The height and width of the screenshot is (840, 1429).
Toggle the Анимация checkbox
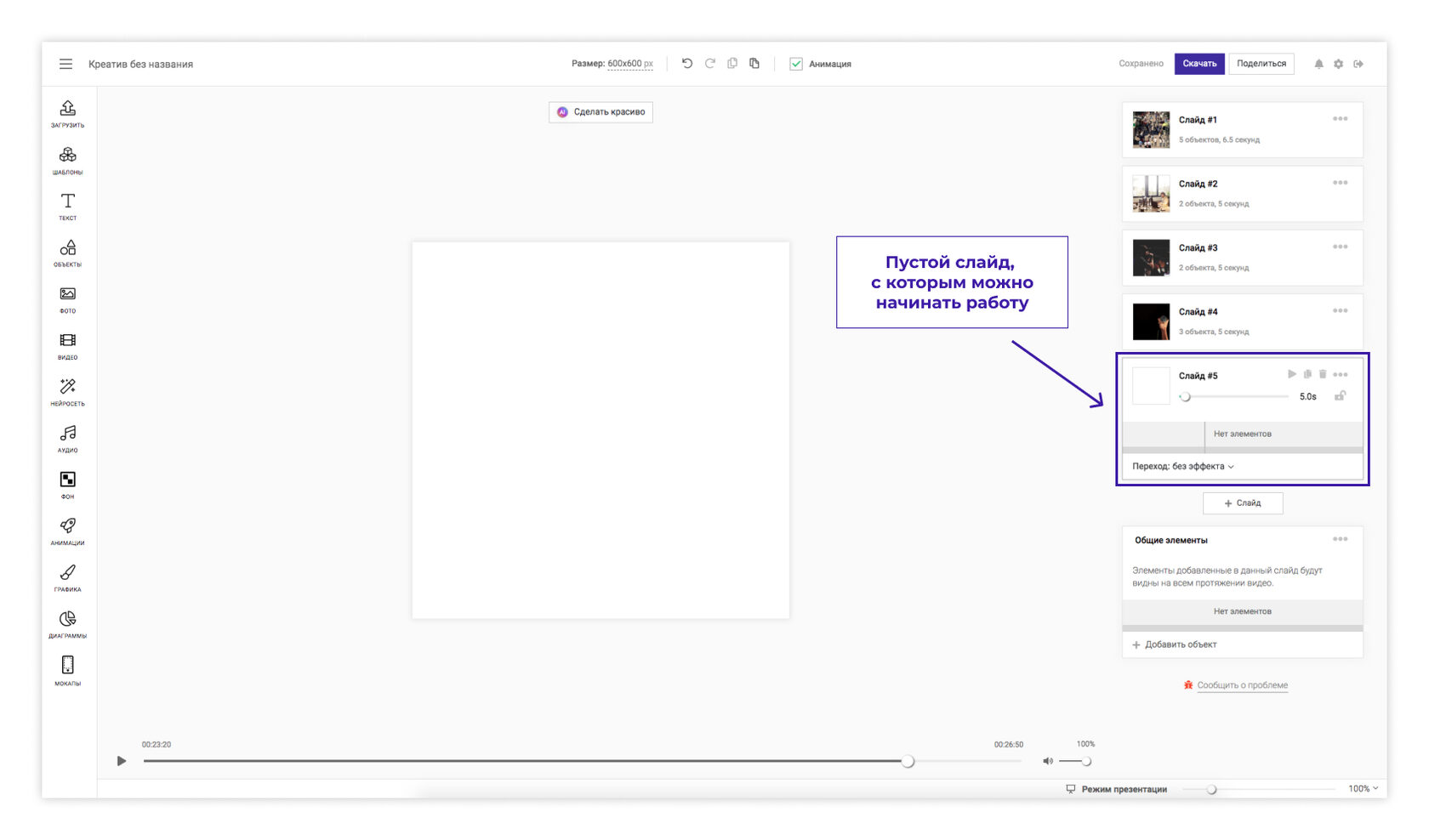pos(796,64)
